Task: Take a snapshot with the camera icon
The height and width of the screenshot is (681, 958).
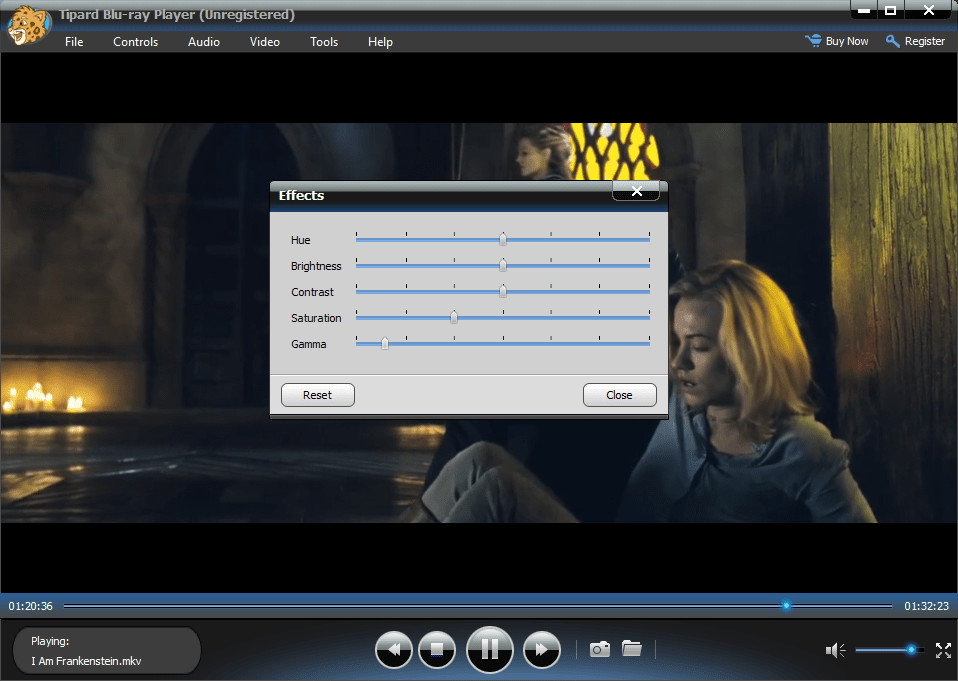Action: tap(599, 649)
